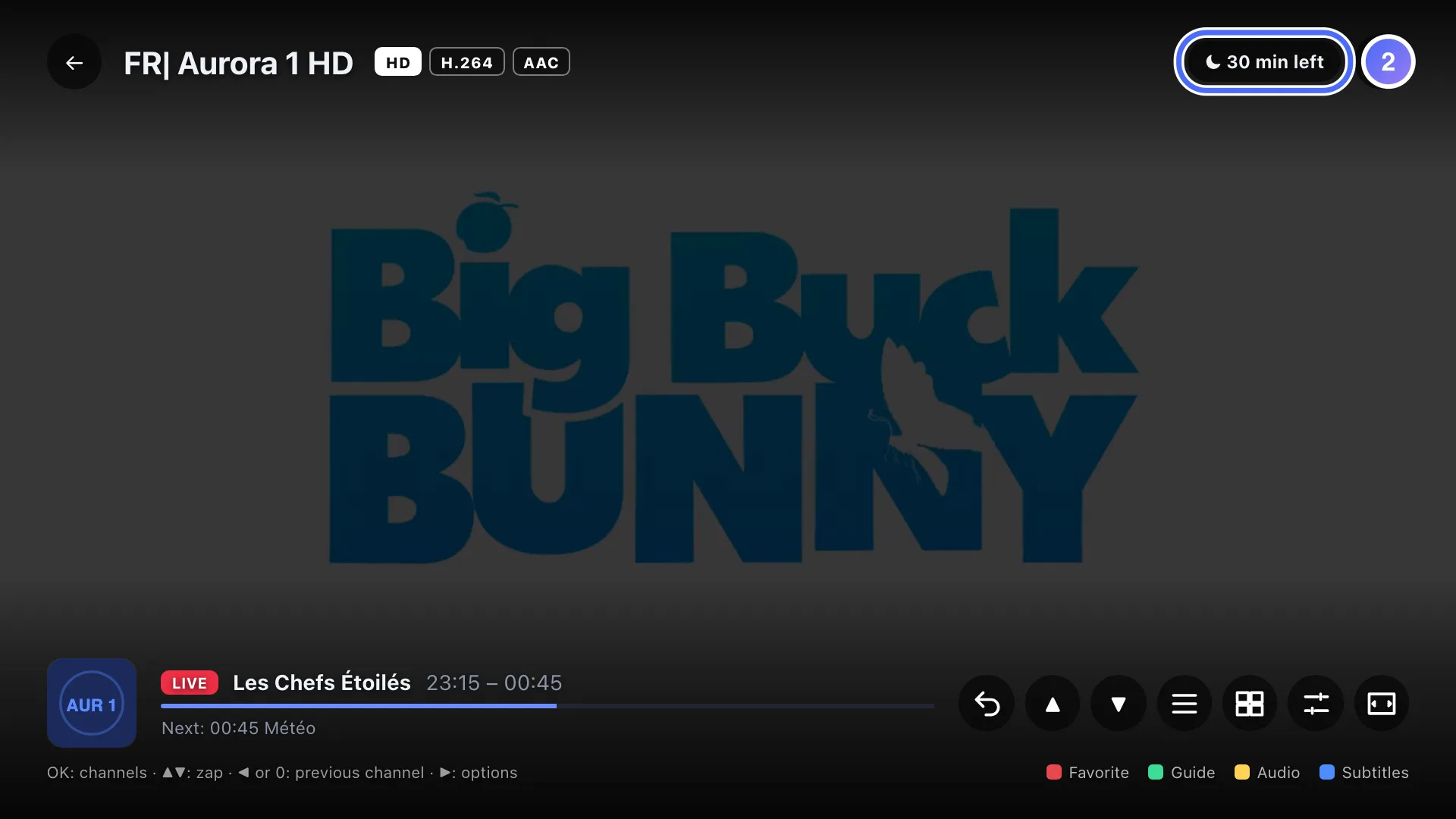Open Subtitles via the blue key
The width and height of the screenshot is (1456, 819).
coord(1364,773)
